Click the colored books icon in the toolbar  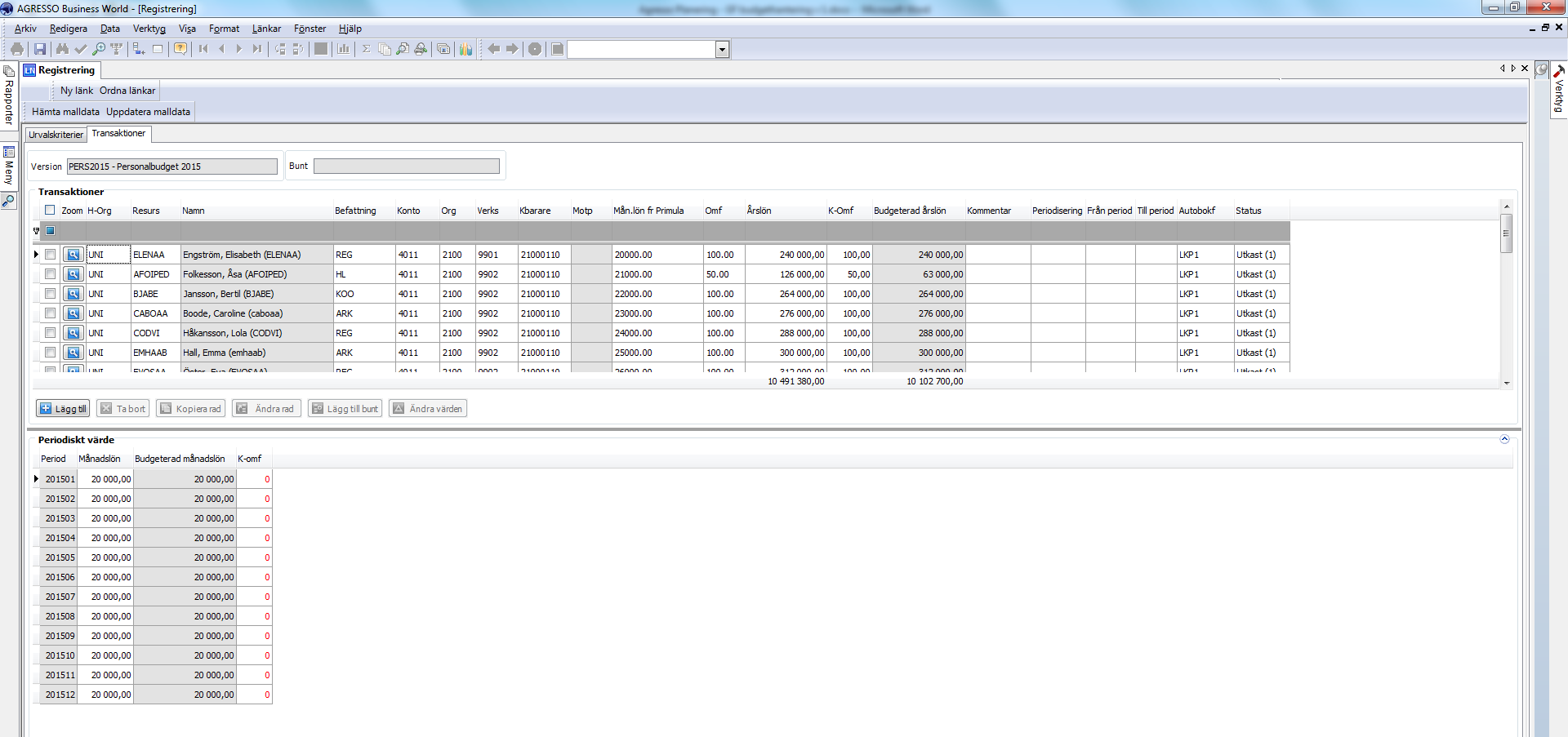click(466, 49)
